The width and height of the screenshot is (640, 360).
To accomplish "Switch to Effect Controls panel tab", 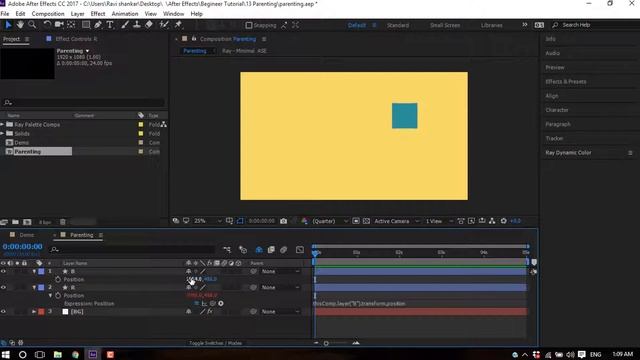I will pos(76,39).
